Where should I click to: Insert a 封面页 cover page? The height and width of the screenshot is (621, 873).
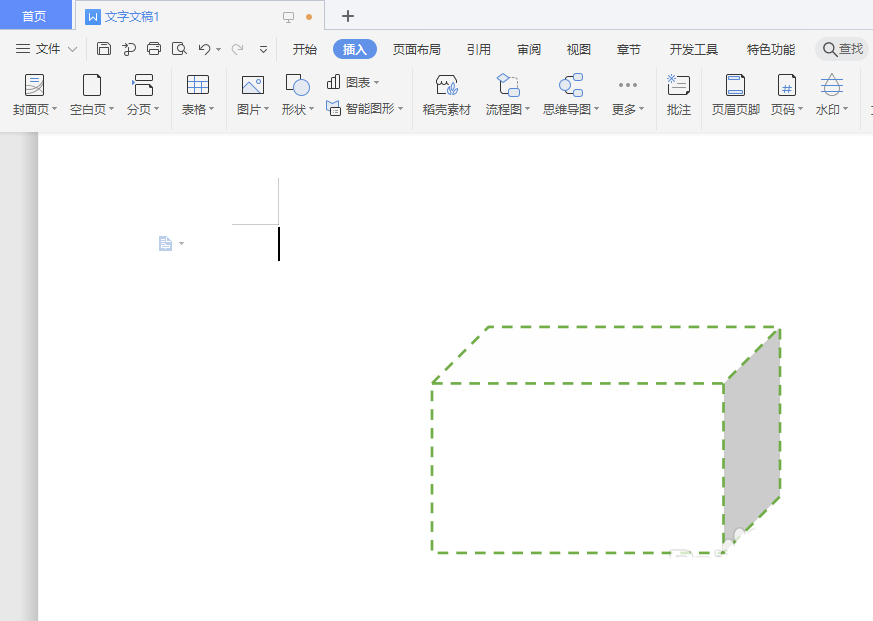pyautogui.click(x=31, y=95)
